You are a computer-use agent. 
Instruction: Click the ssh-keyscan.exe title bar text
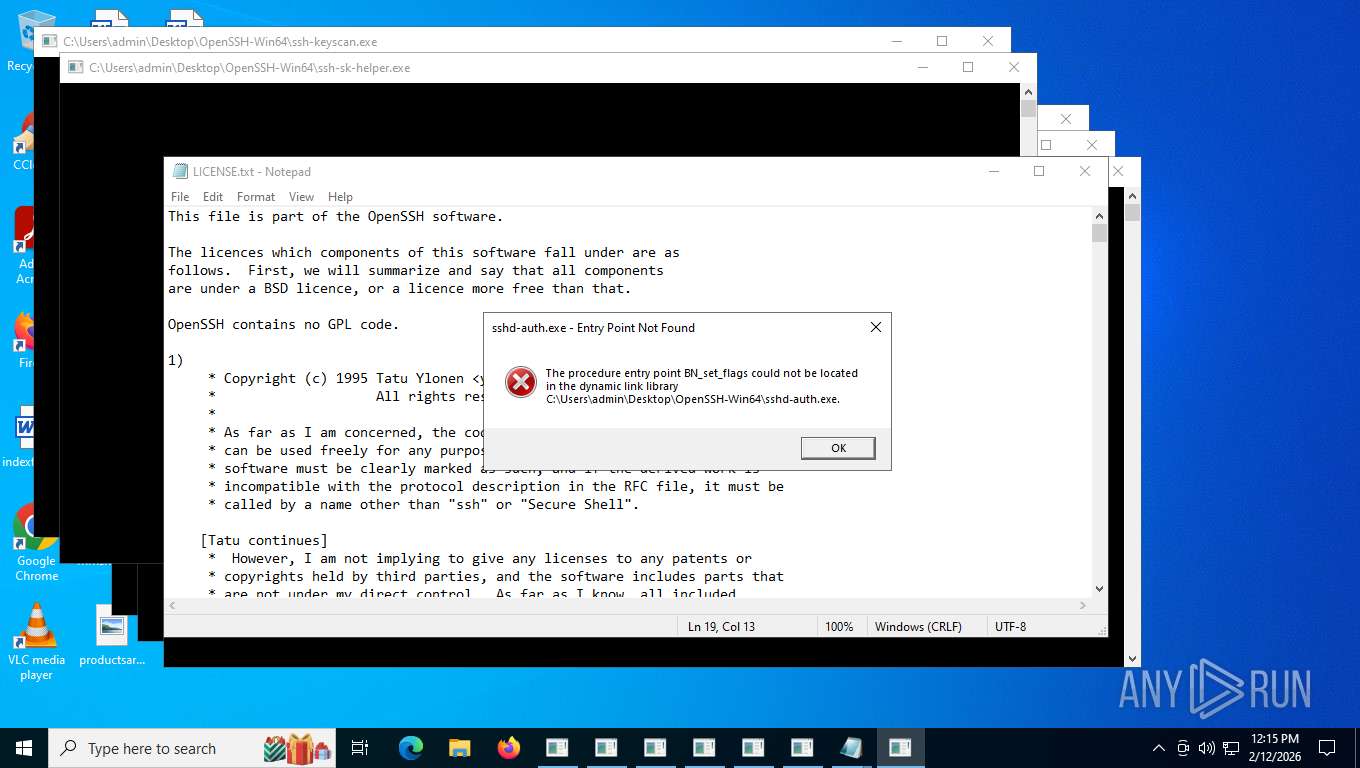(220, 42)
